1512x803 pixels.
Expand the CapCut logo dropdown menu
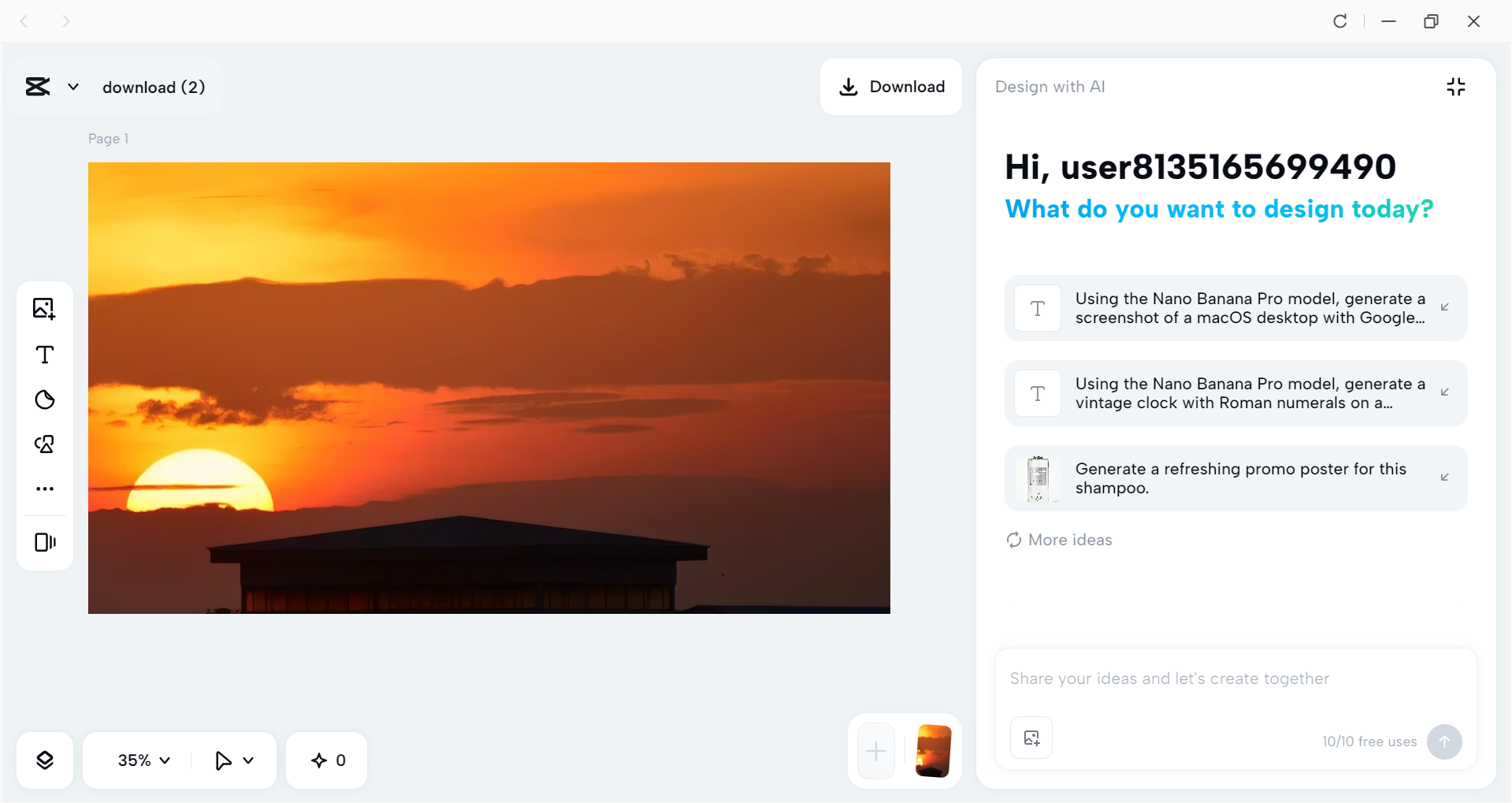point(73,87)
